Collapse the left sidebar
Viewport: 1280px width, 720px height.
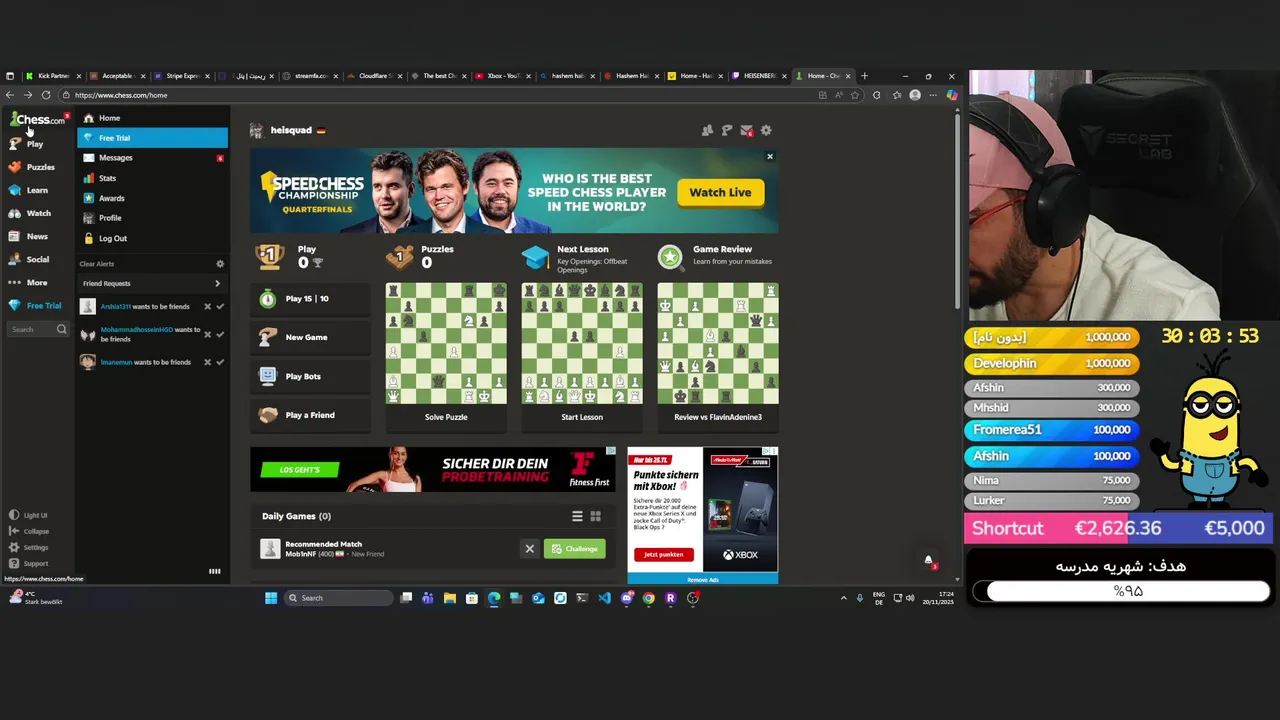pyautogui.click(x=29, y=531)
